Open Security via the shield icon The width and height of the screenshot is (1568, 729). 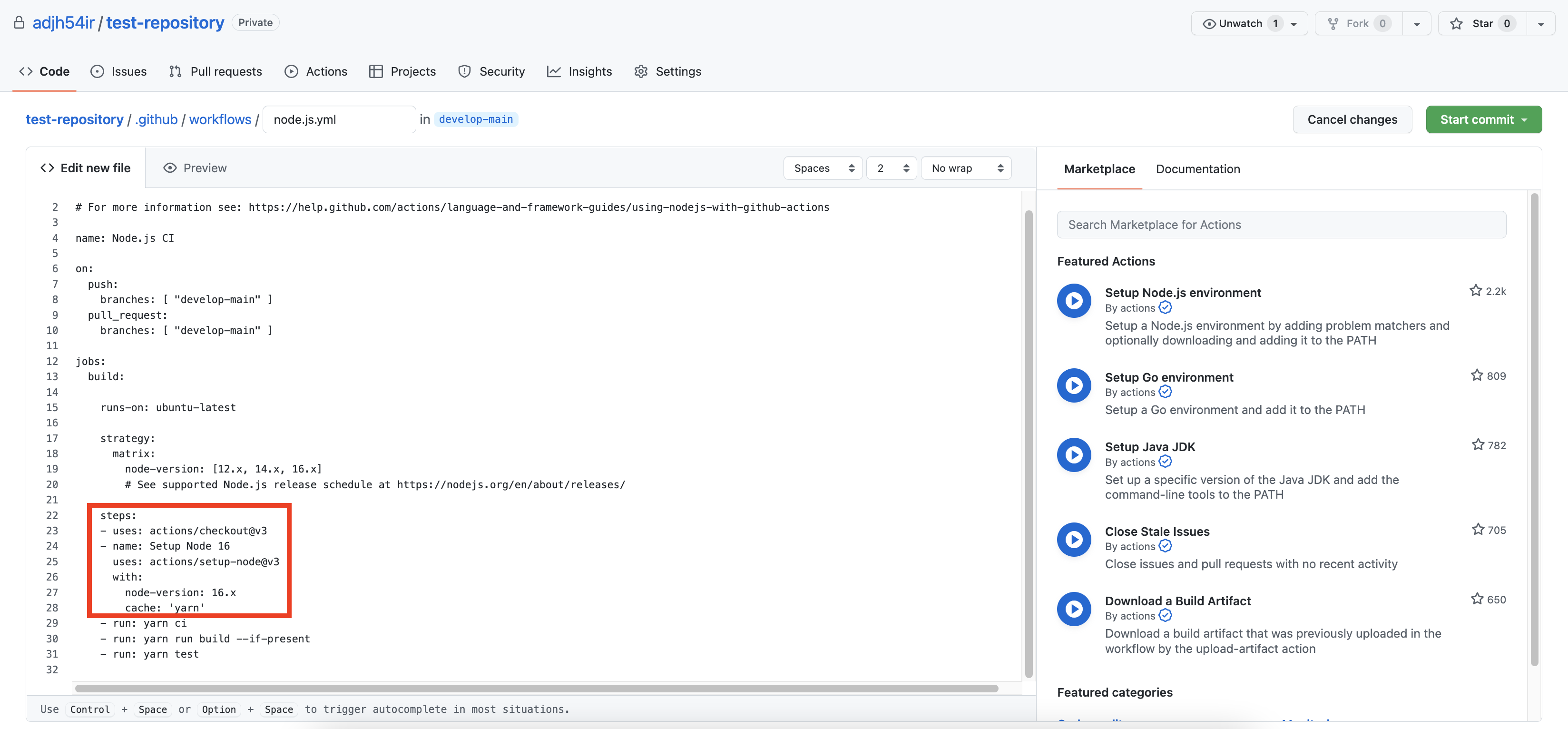464,71
